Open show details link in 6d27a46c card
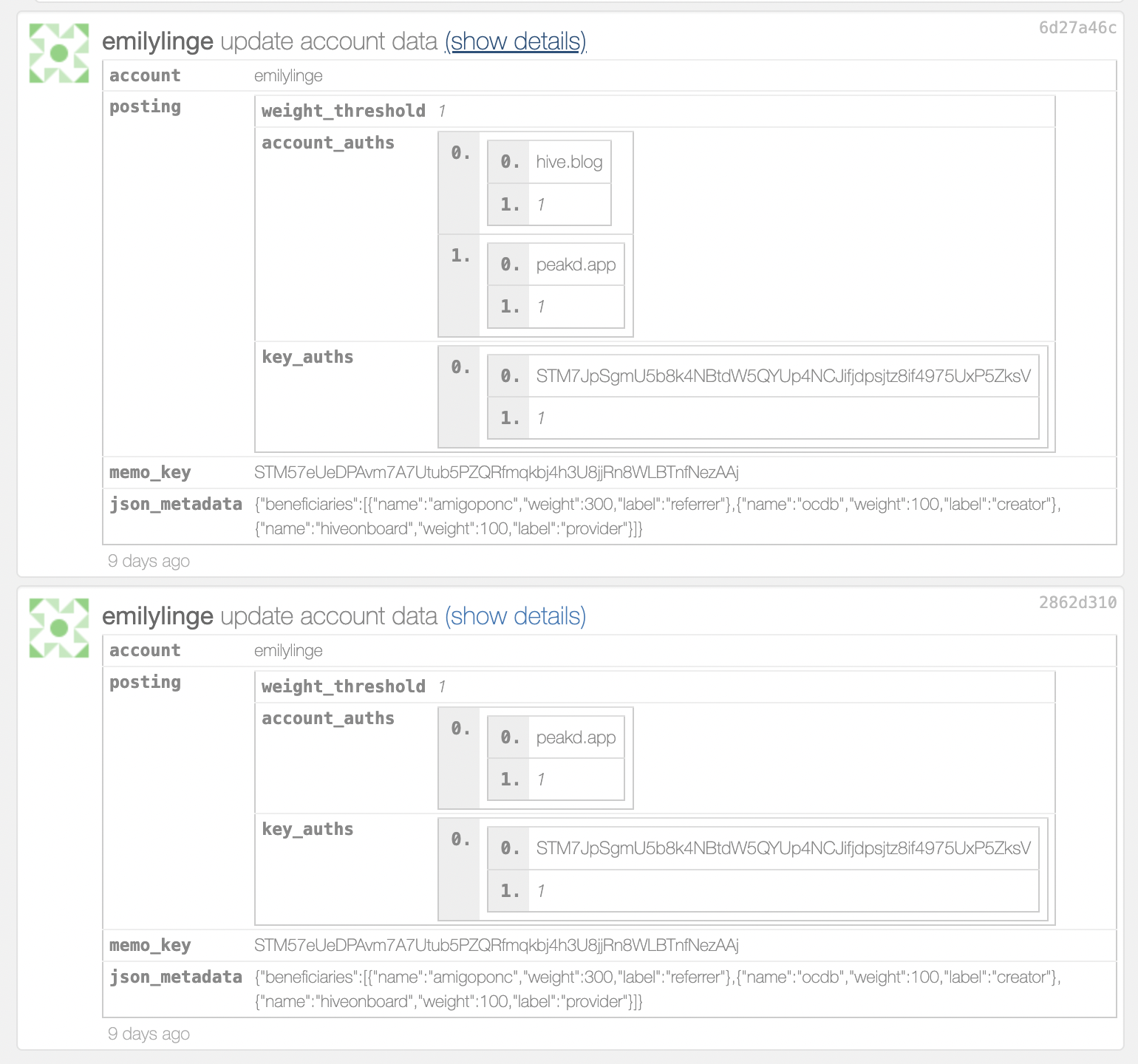The height and width of the screenshot is (1064, 1138). 515,41
